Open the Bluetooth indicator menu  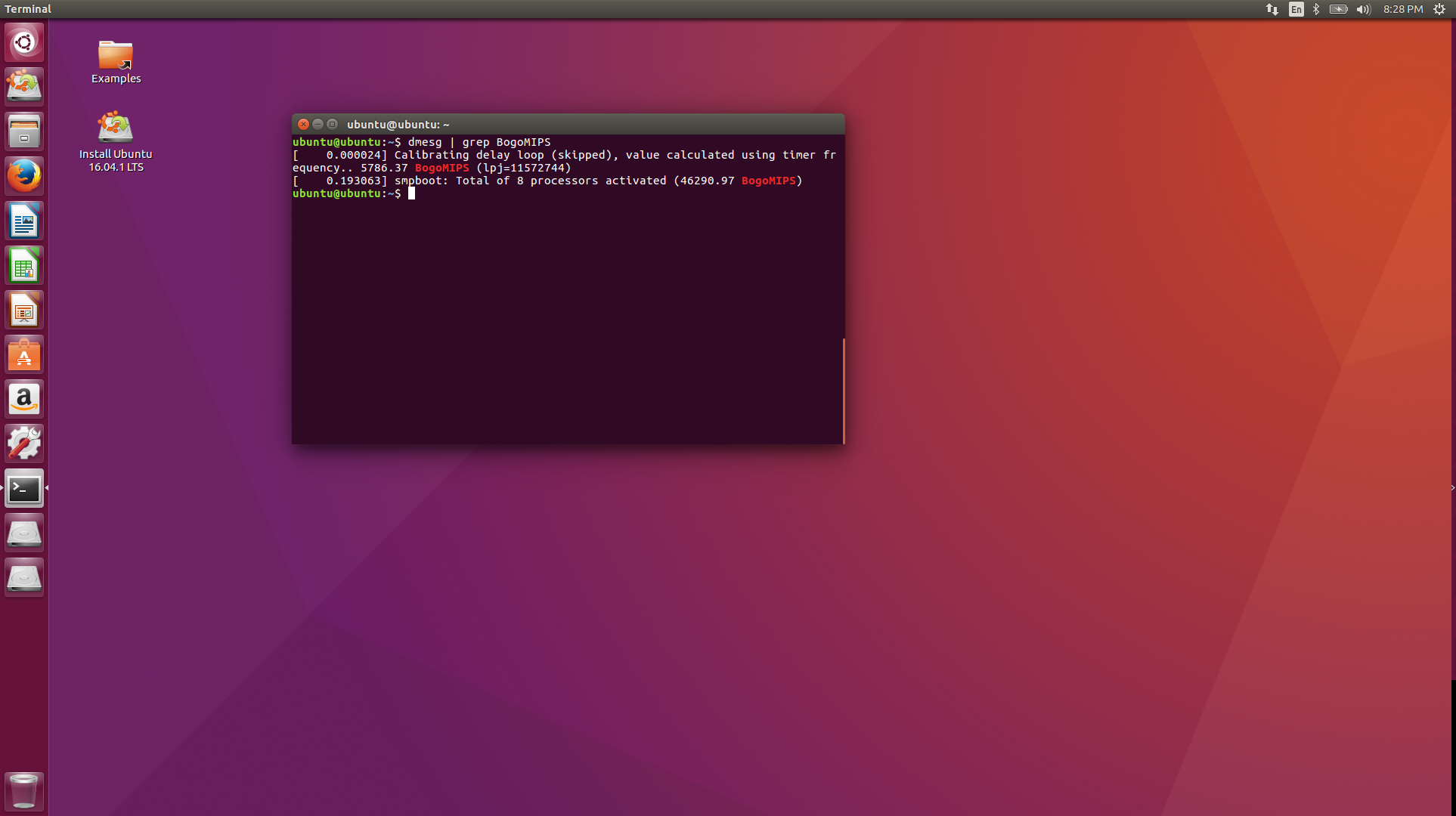pos(1316,9)
